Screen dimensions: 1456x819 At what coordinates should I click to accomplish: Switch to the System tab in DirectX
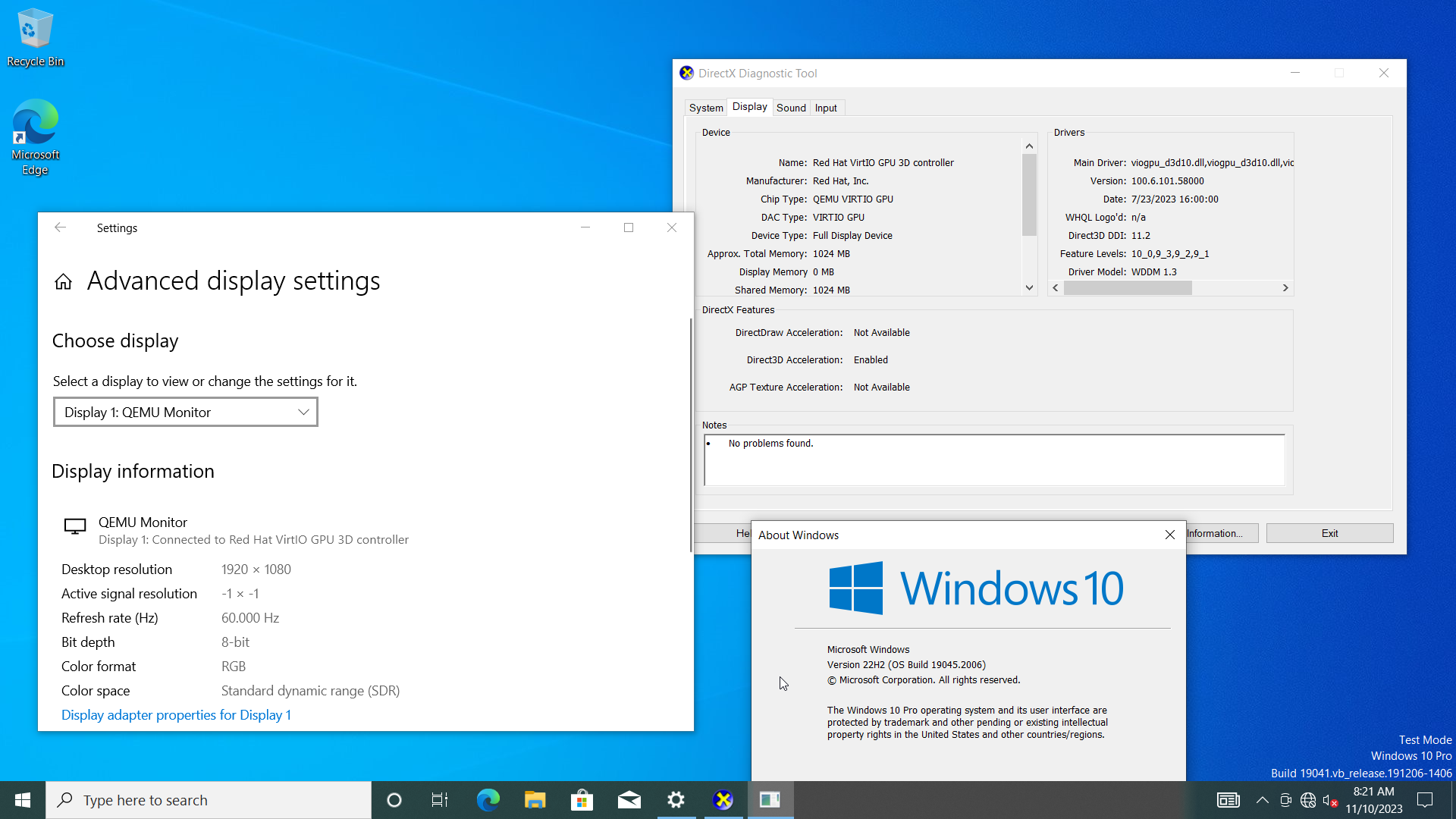tap(705, 108)
